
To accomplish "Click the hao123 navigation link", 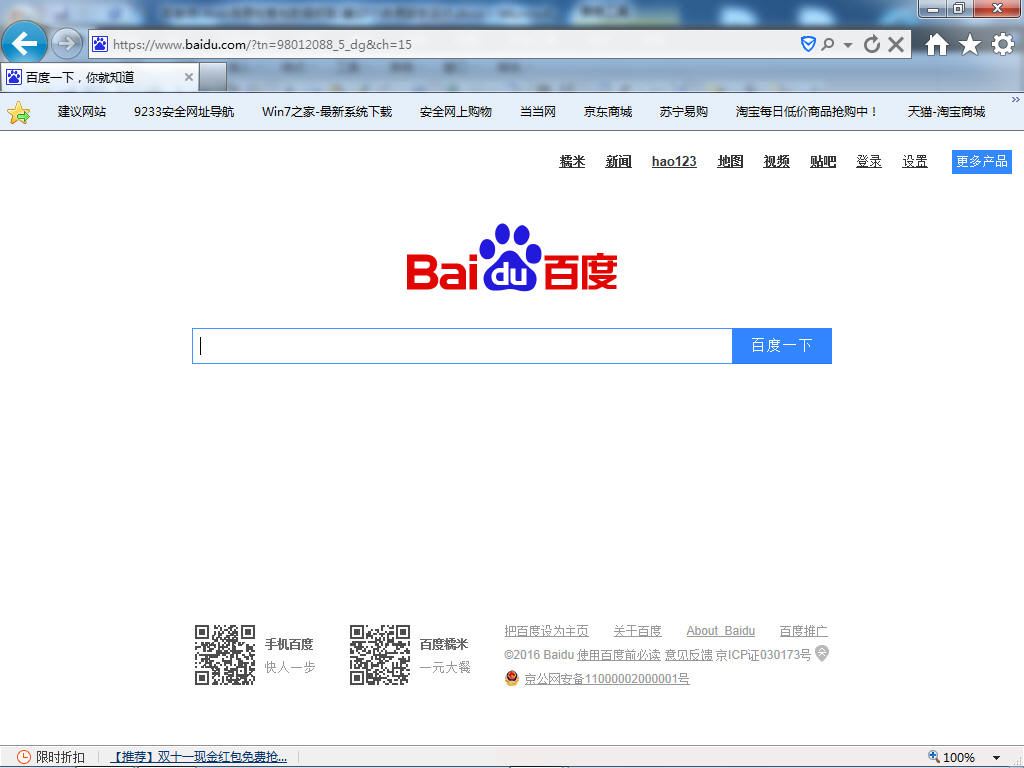I will (674, 161).
